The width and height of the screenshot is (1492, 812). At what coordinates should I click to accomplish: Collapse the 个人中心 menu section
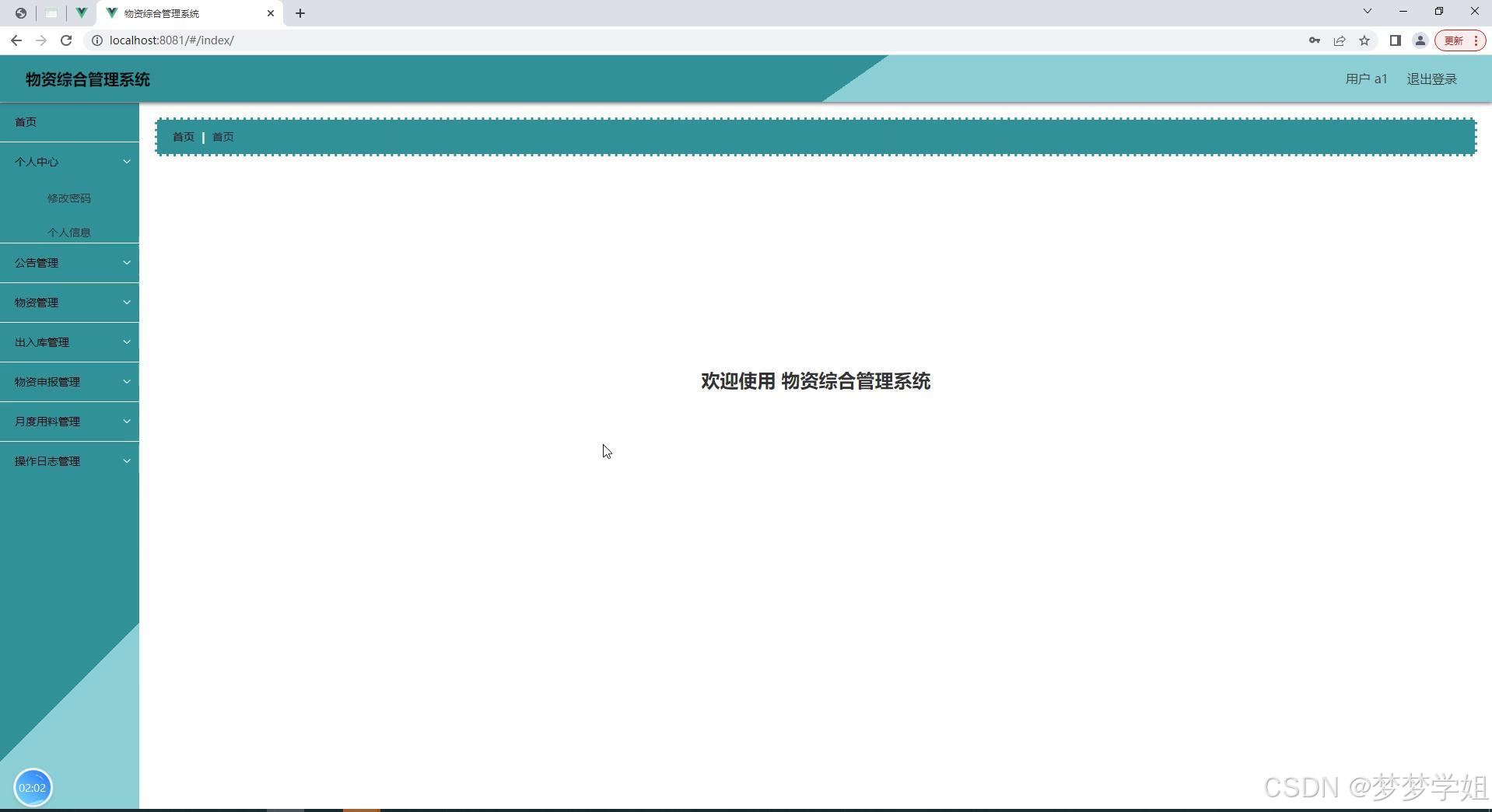pos(69,161)
